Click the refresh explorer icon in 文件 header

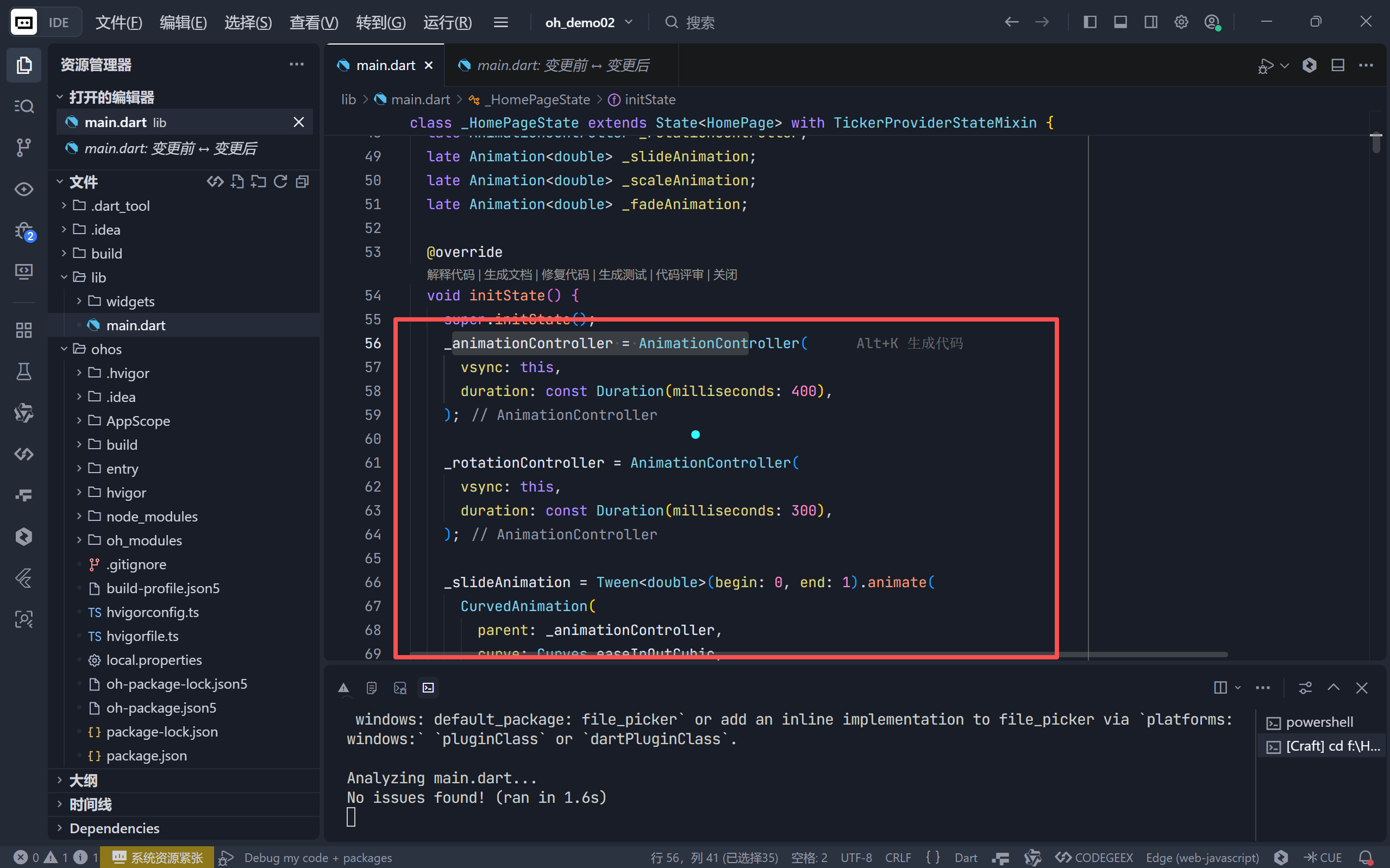(280, 182)
